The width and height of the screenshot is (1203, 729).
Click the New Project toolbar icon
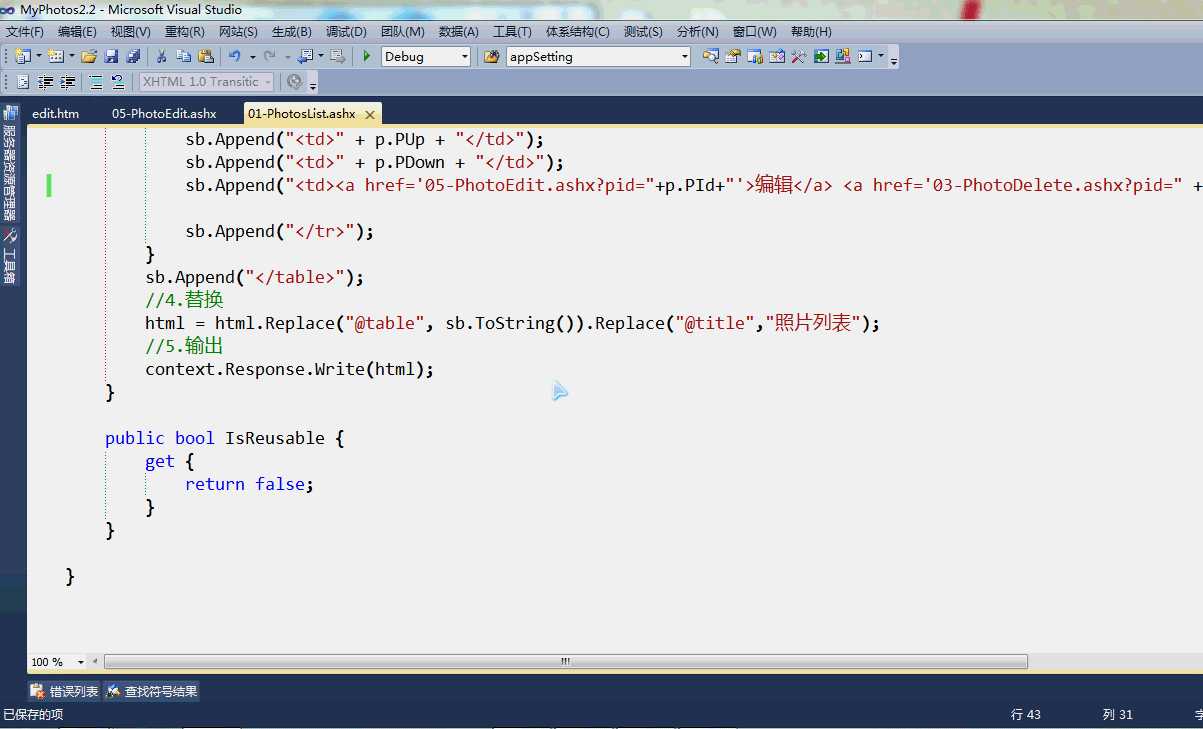[22, 56]
